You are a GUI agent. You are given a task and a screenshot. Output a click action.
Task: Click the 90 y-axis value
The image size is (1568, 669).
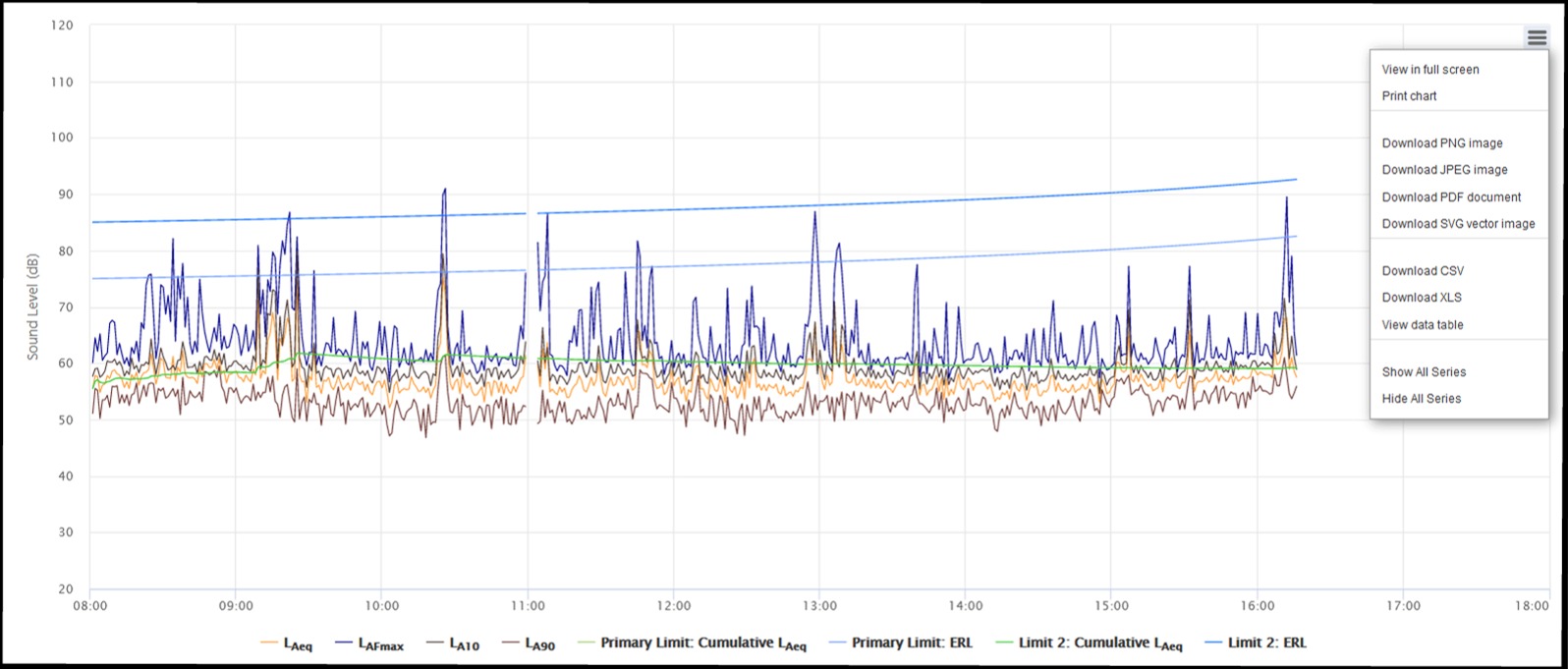[66, 195]
